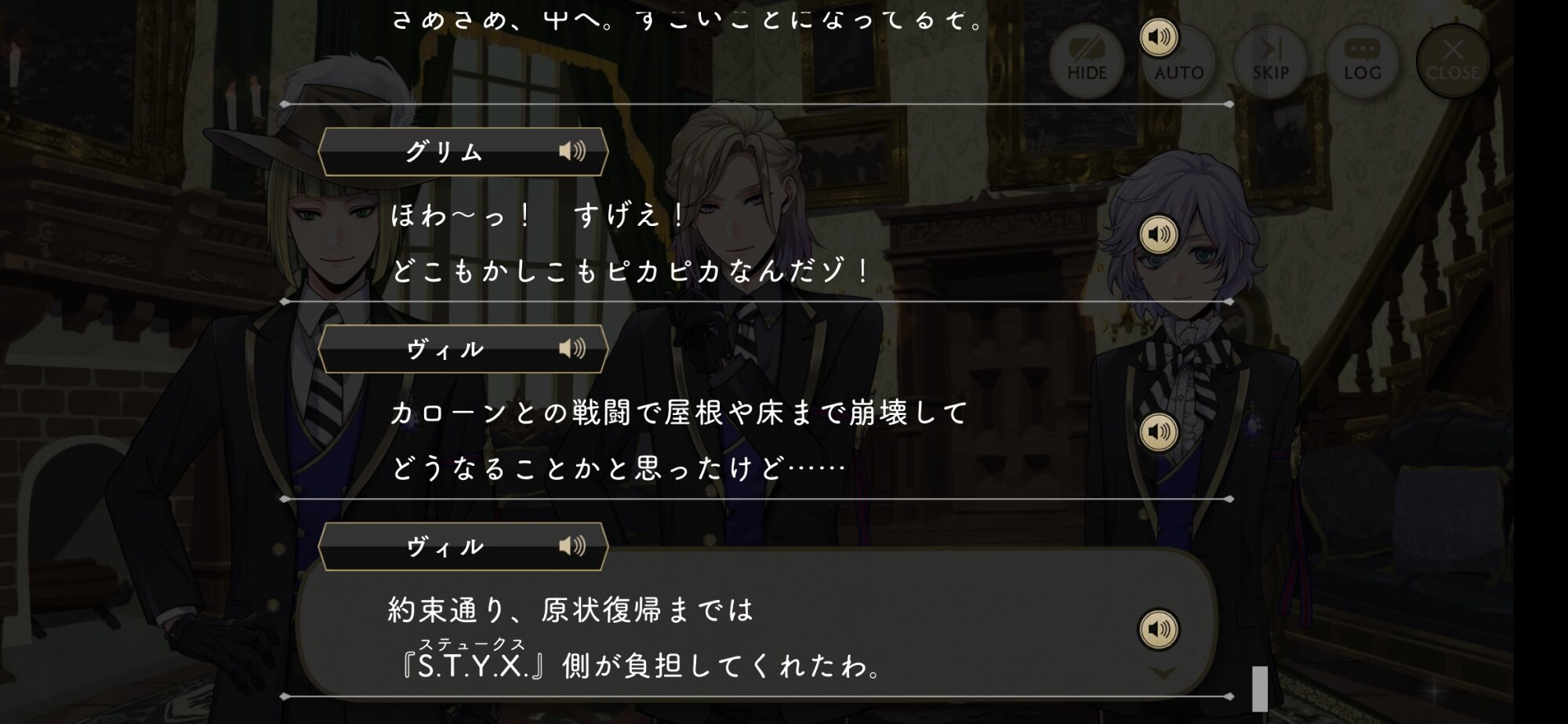Open the LOG button
Screen dimensions: 1568x724
(x=1362, y=60)
